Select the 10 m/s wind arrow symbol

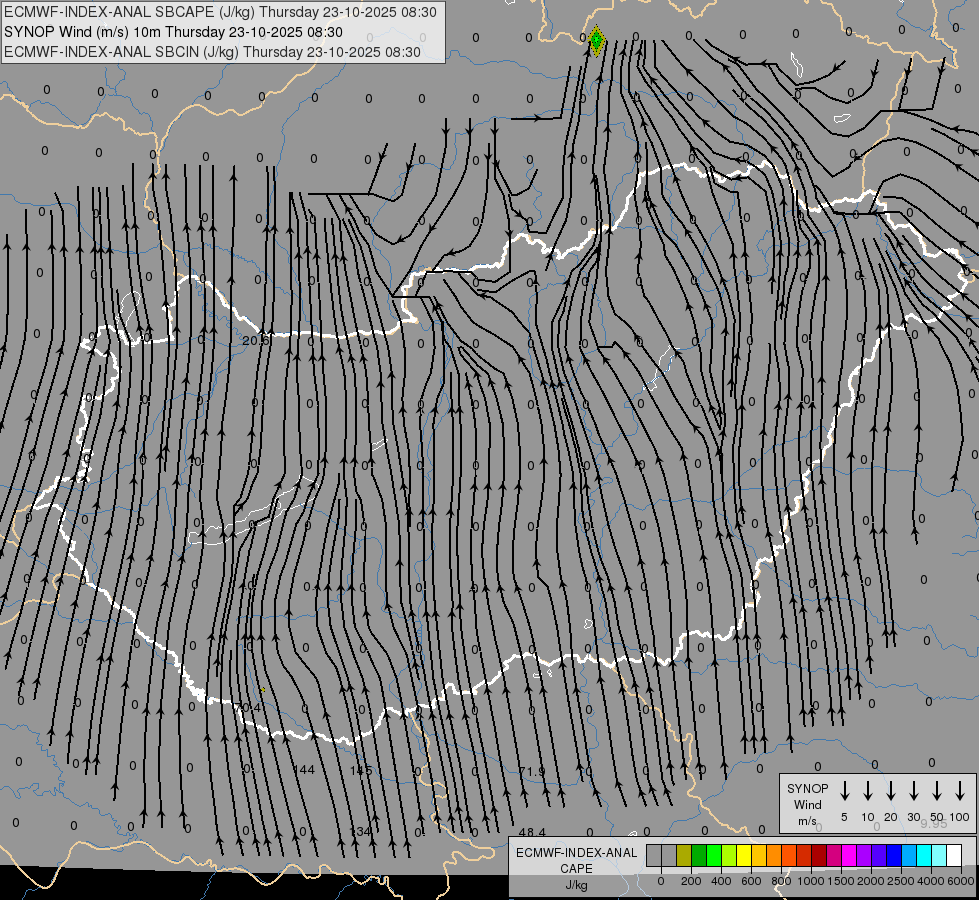[868, 791]
